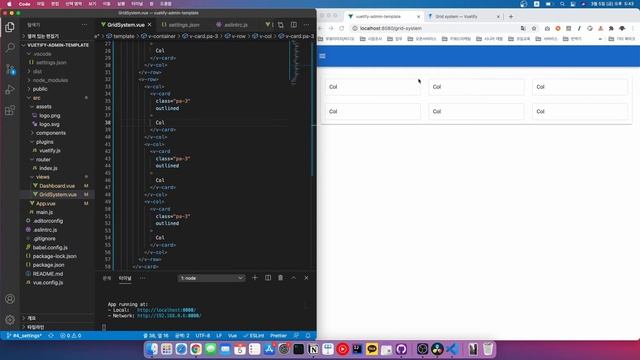Open a new Chrome tab
The height and width of the screenshot is (360, 640).
click(x=511, y=17)
